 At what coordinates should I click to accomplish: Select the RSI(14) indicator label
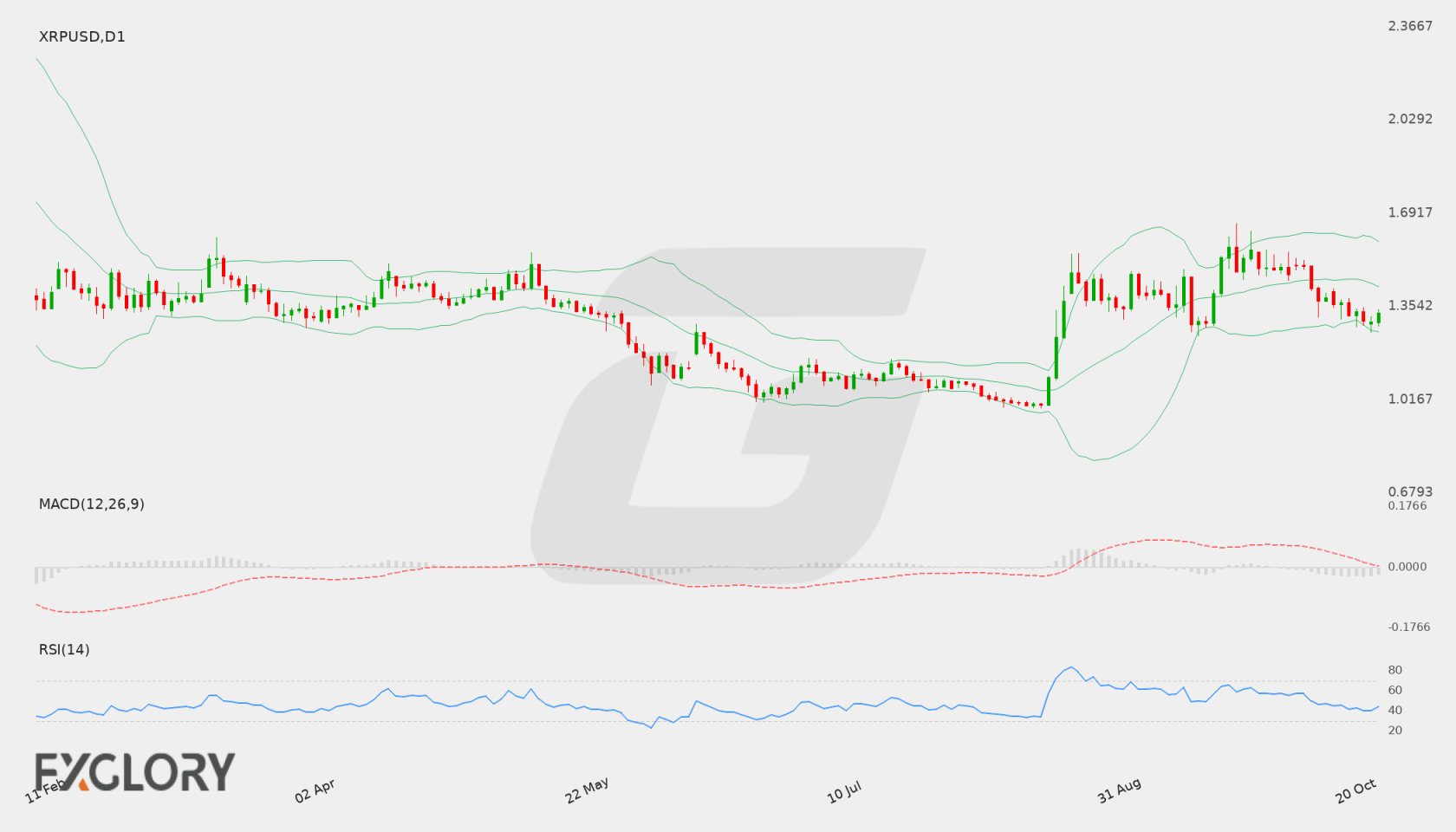click(x=64, y=649)
